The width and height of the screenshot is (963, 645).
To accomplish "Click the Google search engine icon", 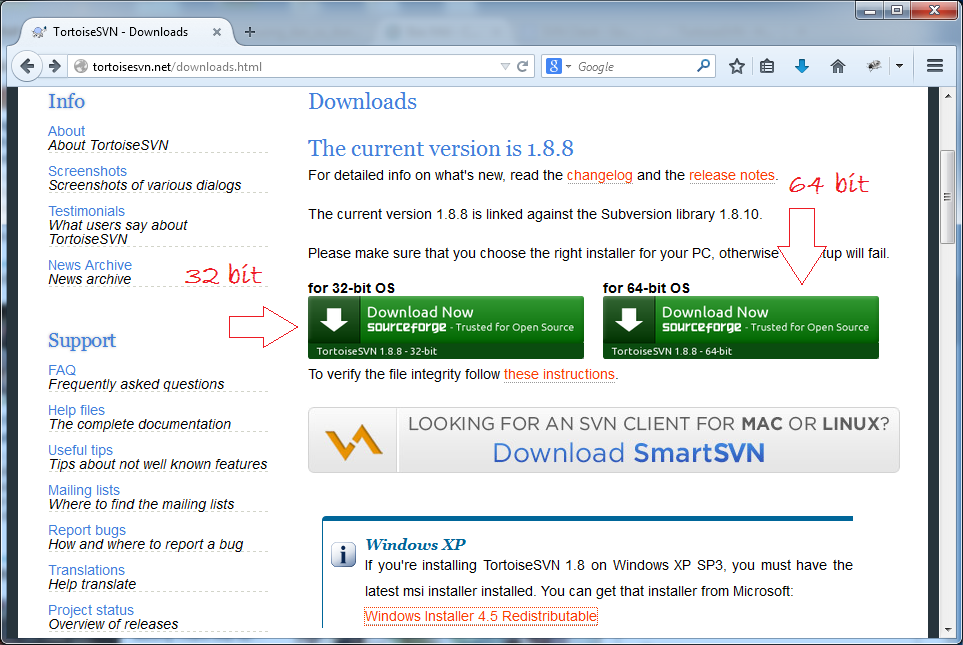I will [553, 66].
